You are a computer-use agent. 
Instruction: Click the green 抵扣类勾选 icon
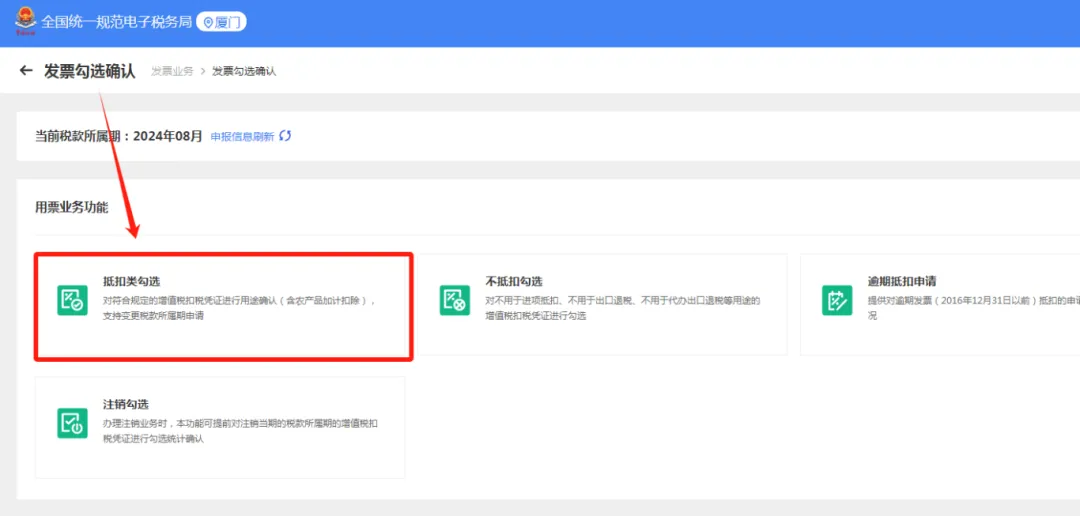click(x=72, y=300)
